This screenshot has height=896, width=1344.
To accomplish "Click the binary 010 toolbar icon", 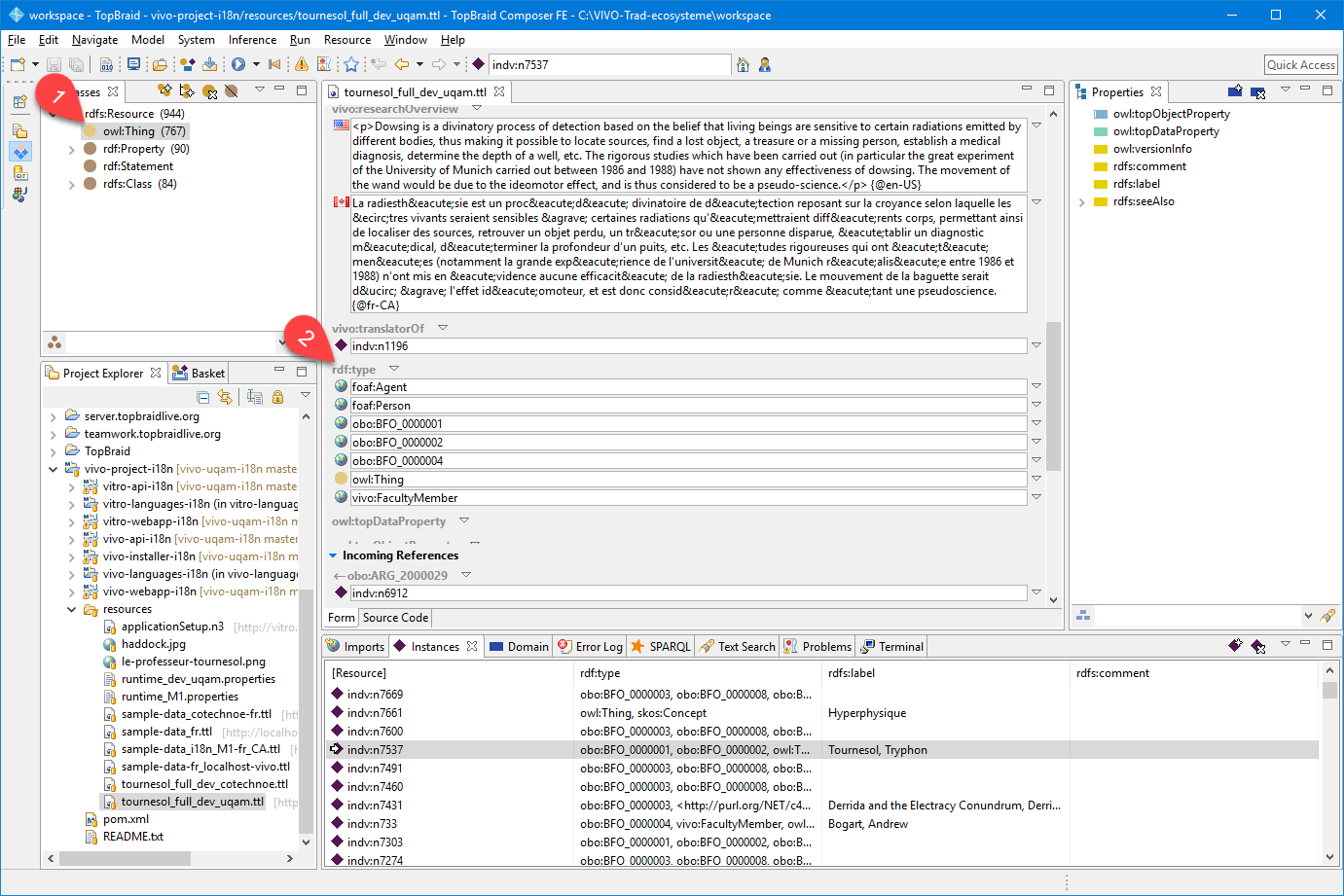I will click(106, 64).
